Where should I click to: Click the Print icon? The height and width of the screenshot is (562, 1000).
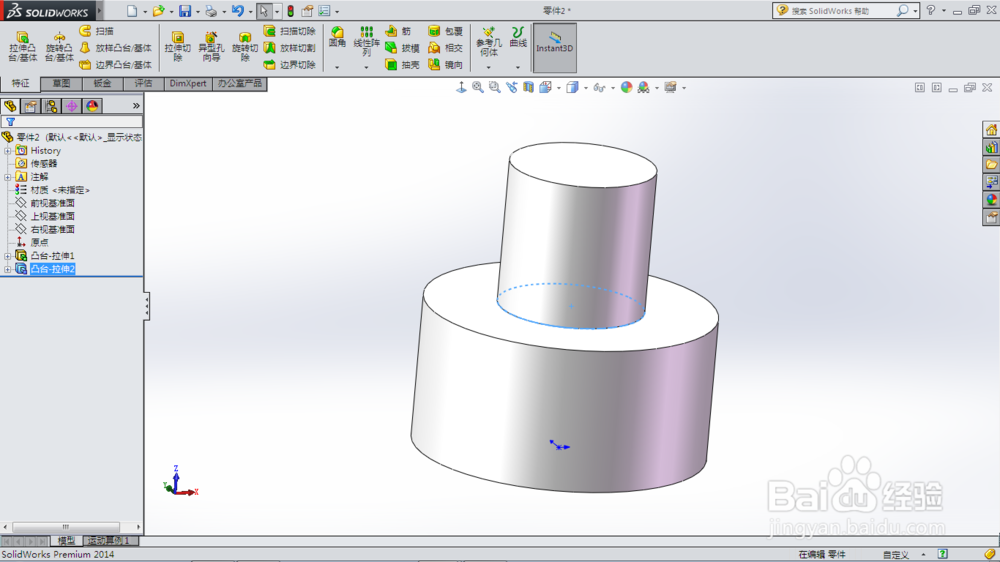click(x=211, y=11)
